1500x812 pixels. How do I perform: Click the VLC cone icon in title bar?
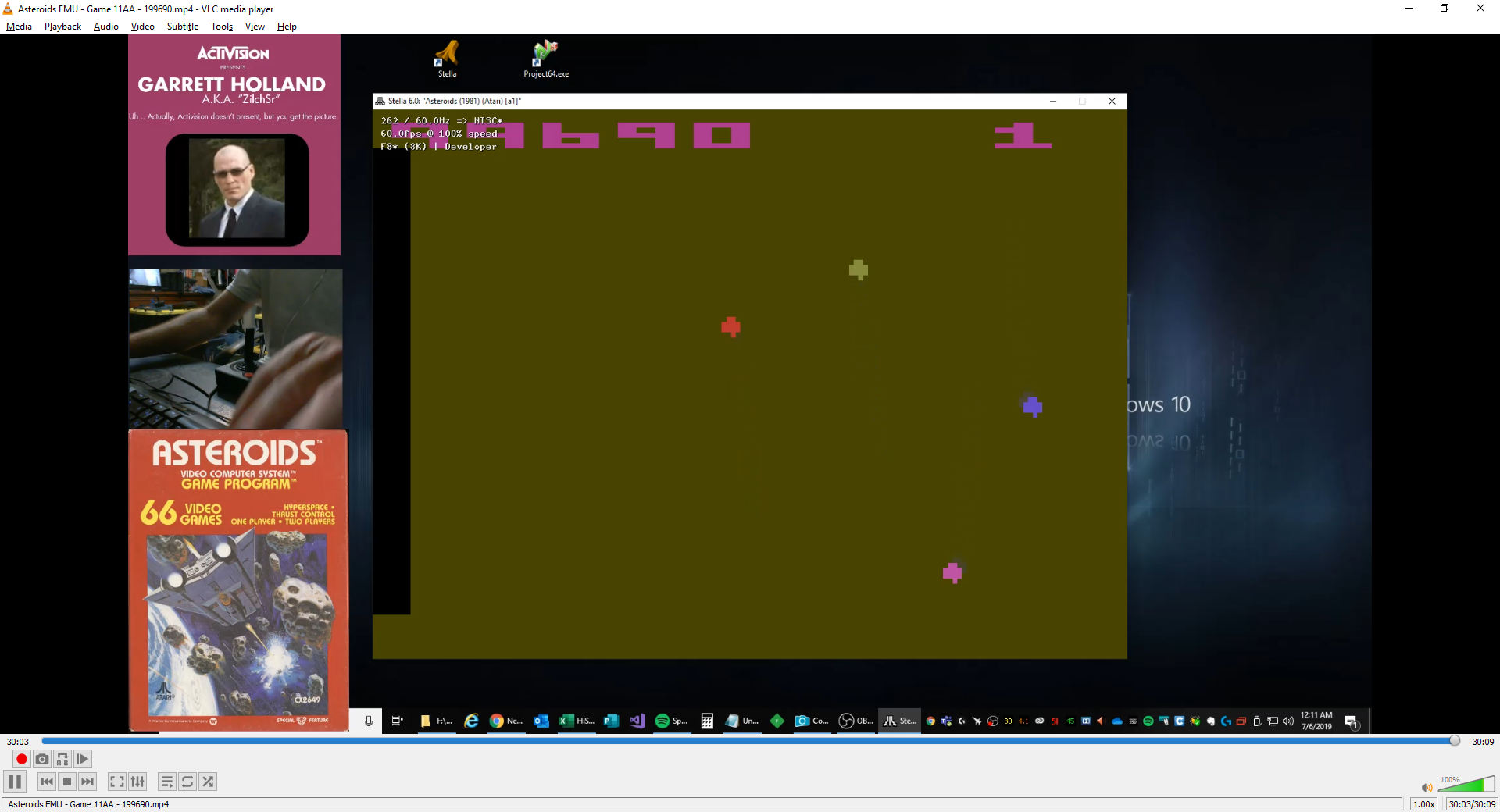8,9
